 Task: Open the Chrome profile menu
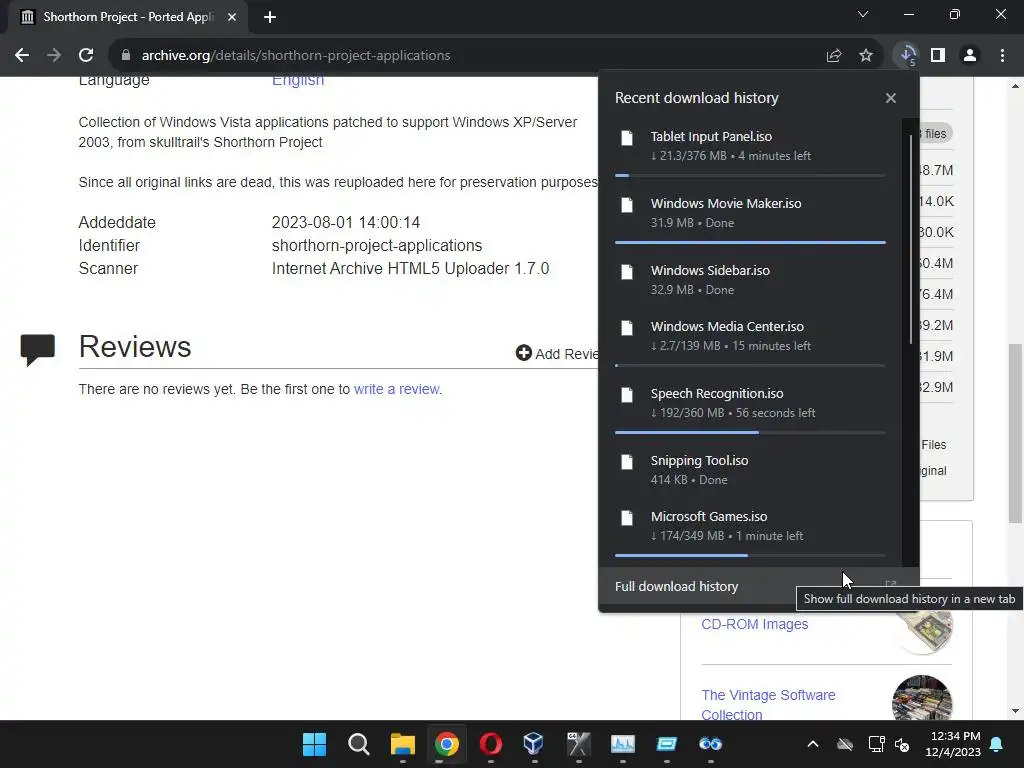(970, 56)
